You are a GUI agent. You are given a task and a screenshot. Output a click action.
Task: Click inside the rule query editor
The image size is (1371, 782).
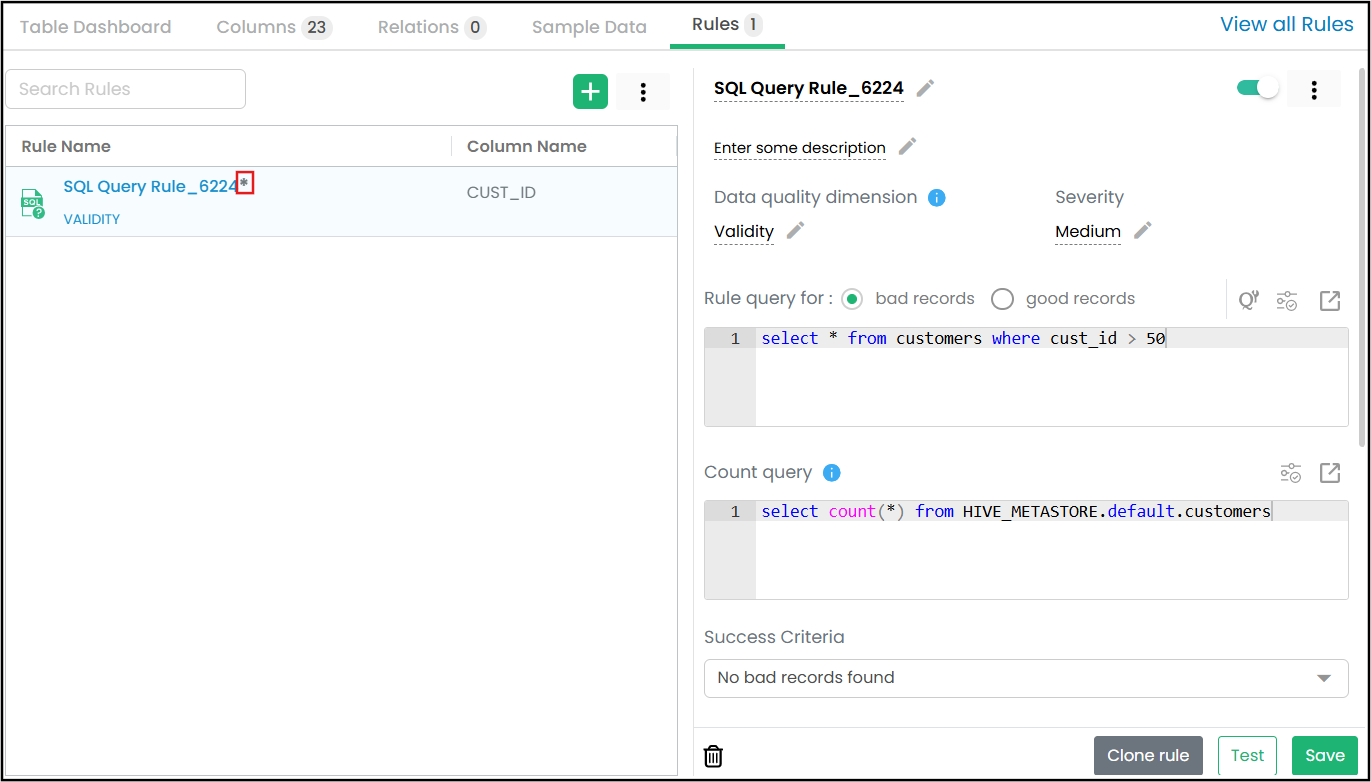click(1026, 377)
